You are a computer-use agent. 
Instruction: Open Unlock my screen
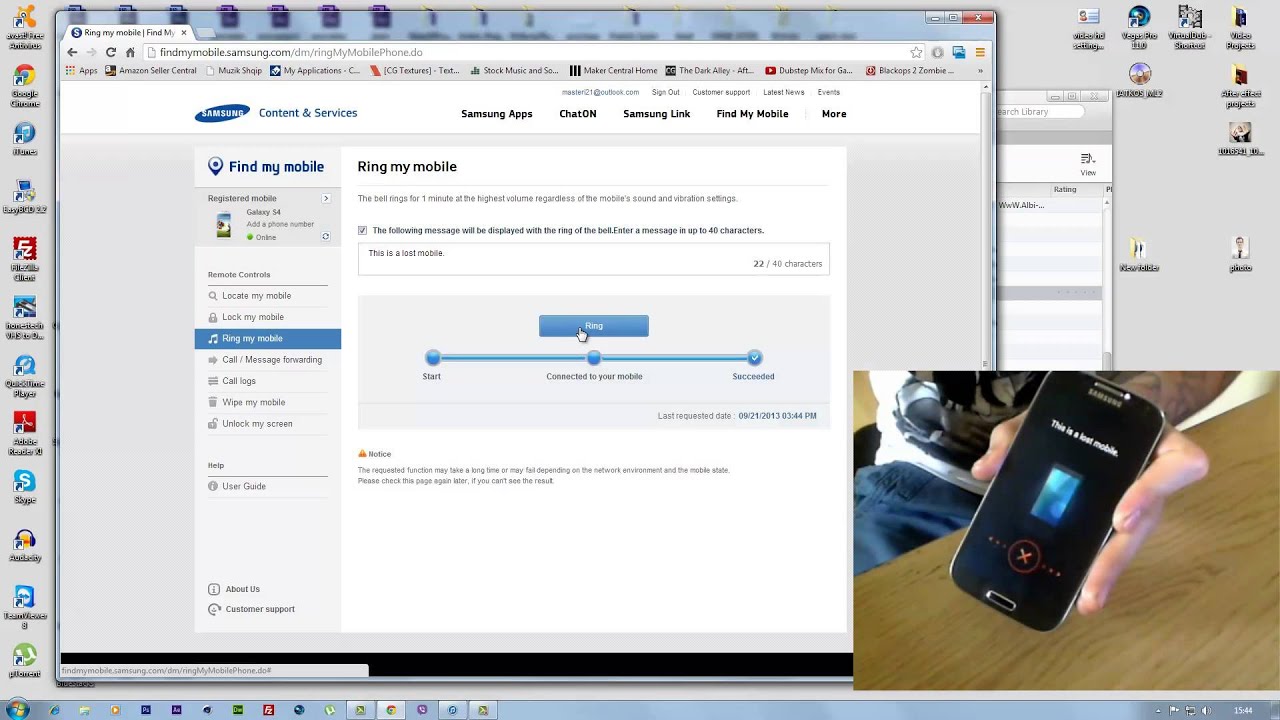257,424
